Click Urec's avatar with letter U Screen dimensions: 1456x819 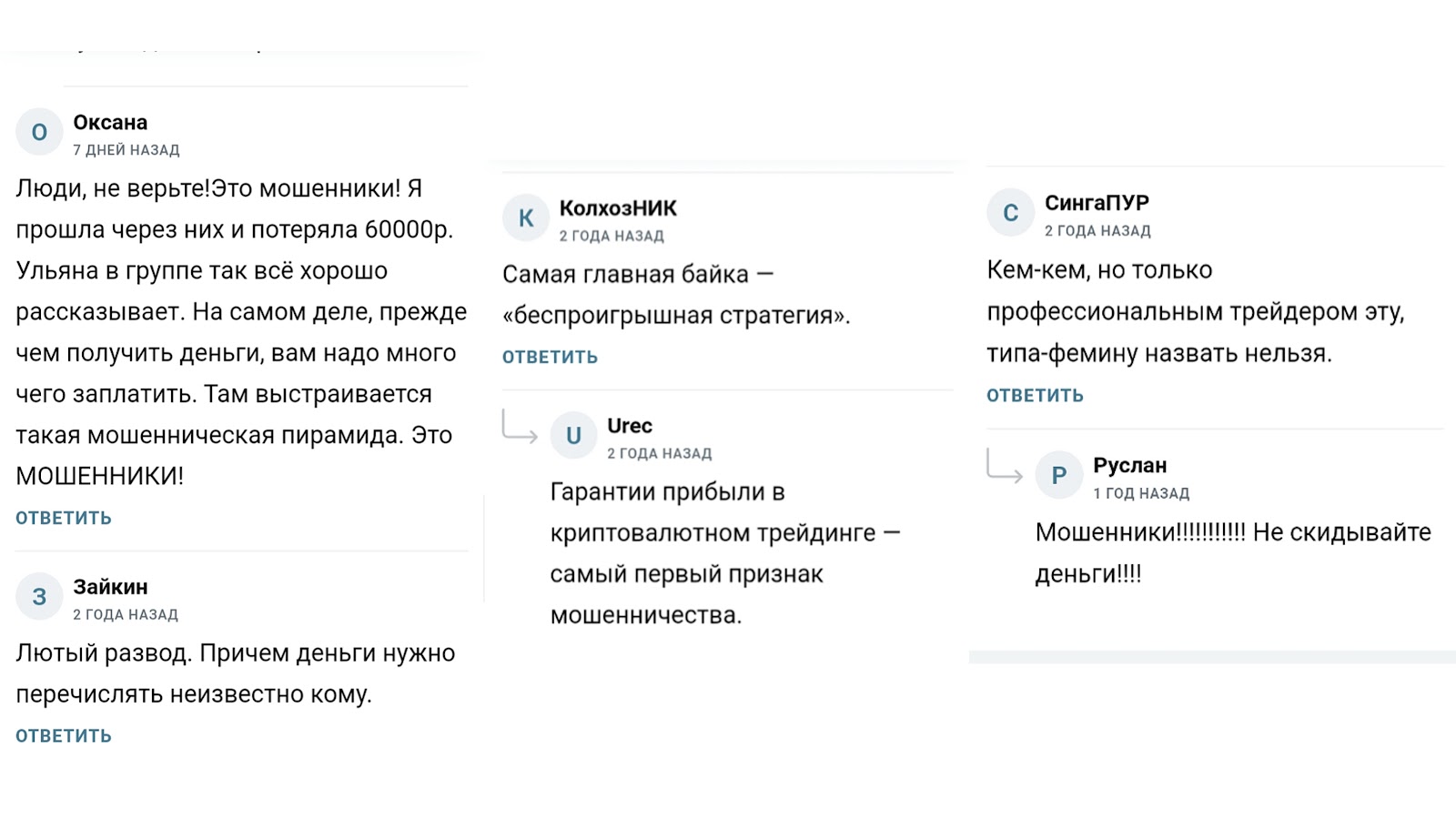coord(573,436)
